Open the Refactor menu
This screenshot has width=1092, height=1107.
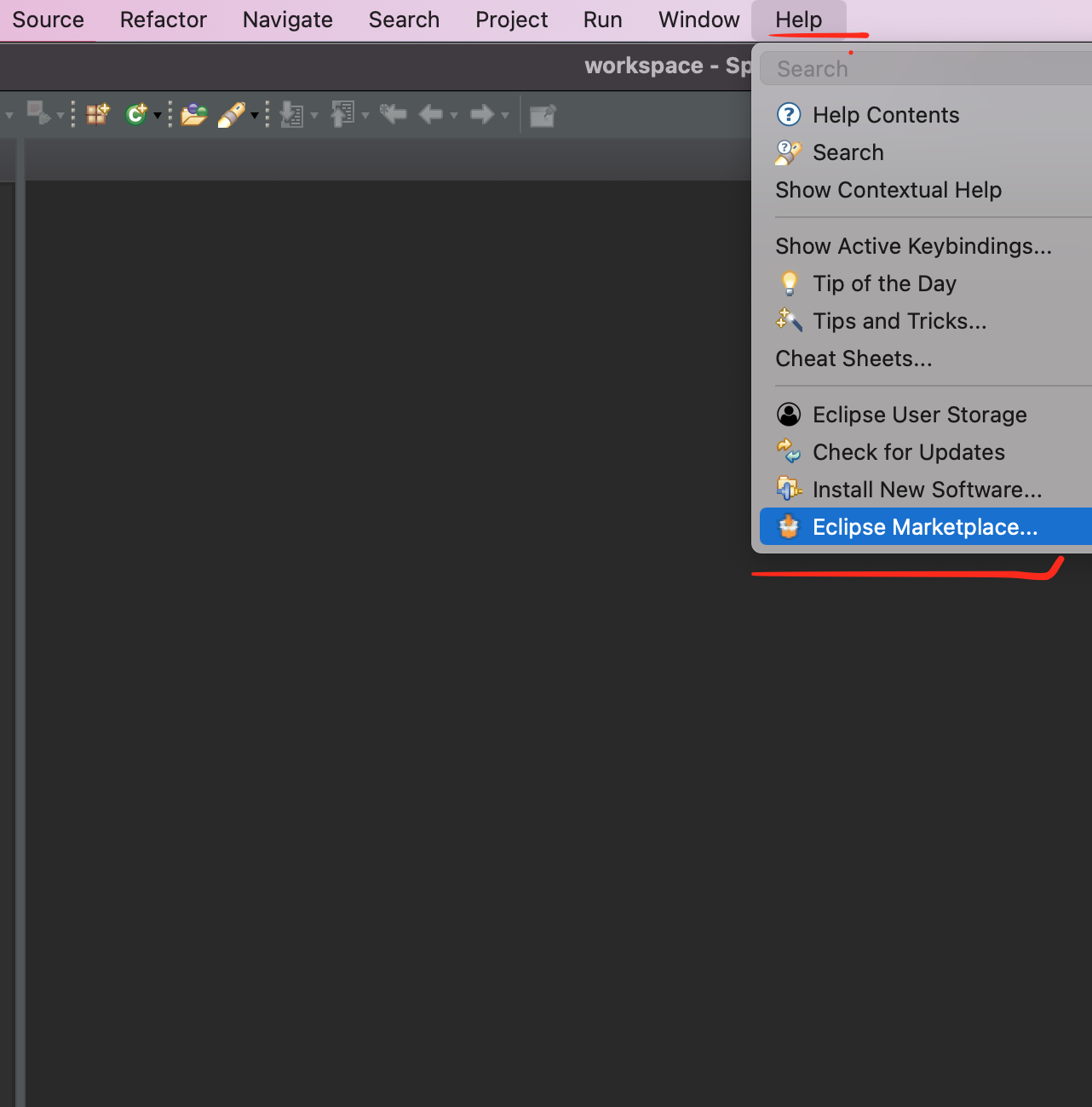[x=164, y=20]
